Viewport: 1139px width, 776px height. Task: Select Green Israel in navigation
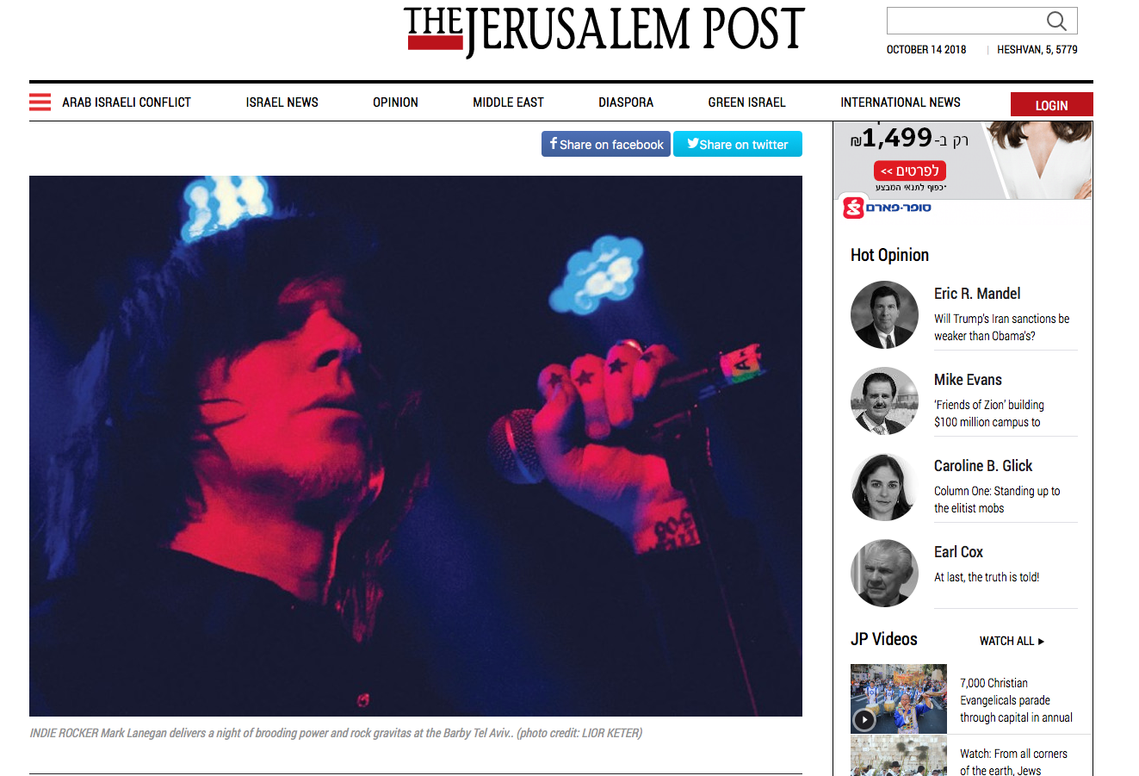click(x=747, y=102)
